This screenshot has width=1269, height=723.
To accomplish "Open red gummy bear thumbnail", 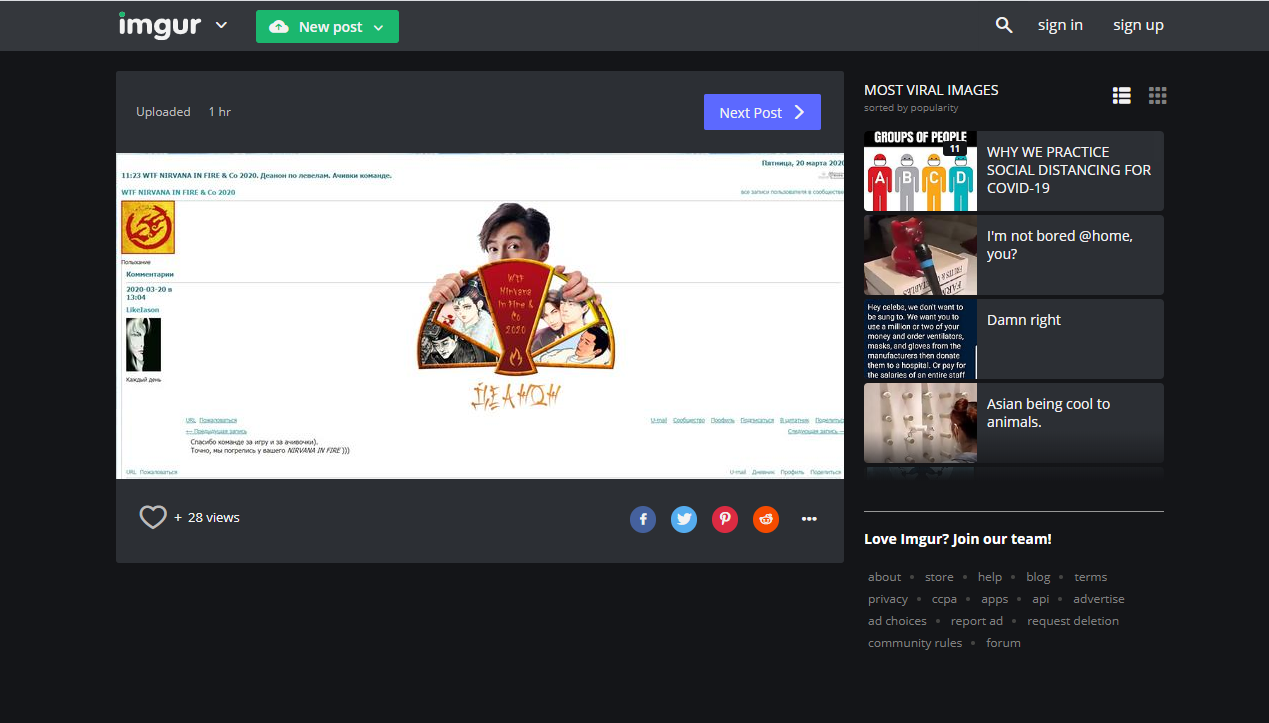I will click(x=920, y=255).
